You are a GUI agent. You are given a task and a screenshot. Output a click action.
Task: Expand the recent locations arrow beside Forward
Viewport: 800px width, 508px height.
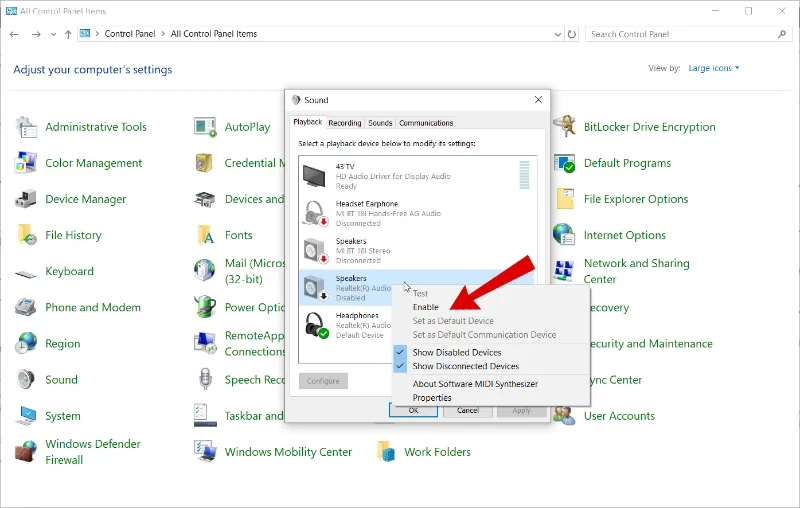point(53,34)
